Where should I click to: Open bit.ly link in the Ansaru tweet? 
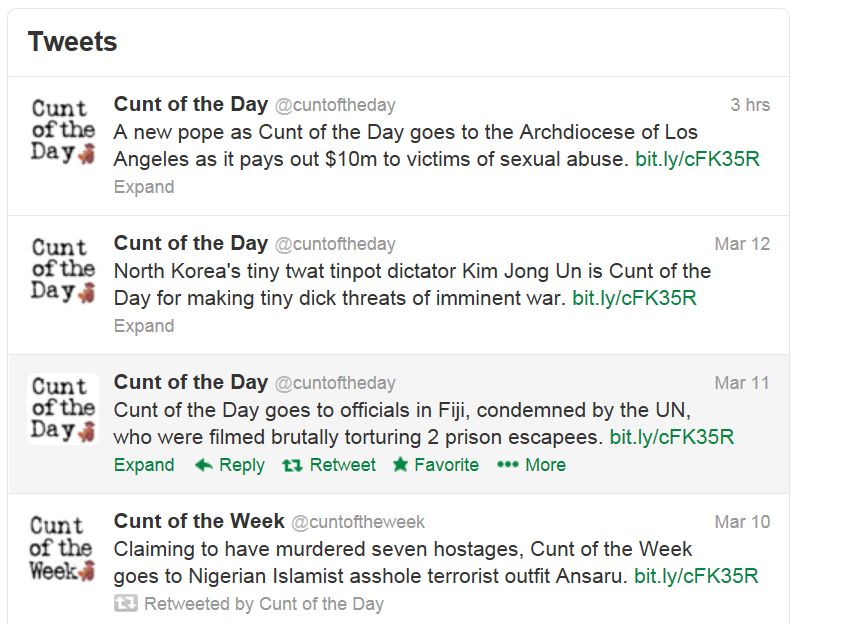[696, 576]
